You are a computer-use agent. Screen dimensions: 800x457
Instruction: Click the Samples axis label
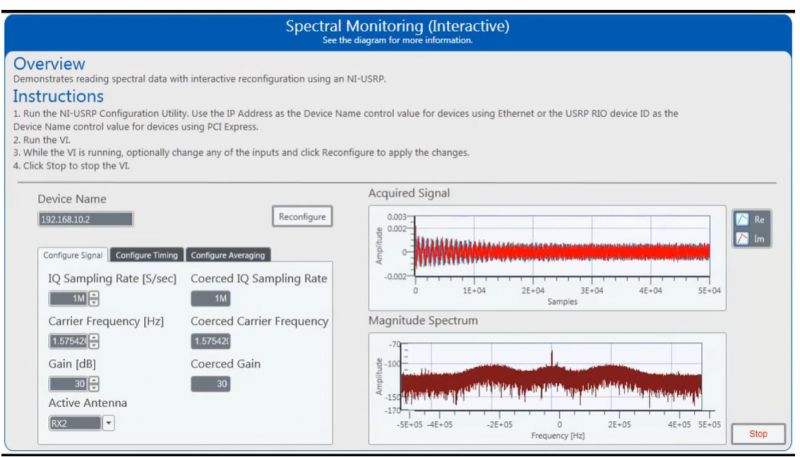pyautogui.click(x=562, y=301)
